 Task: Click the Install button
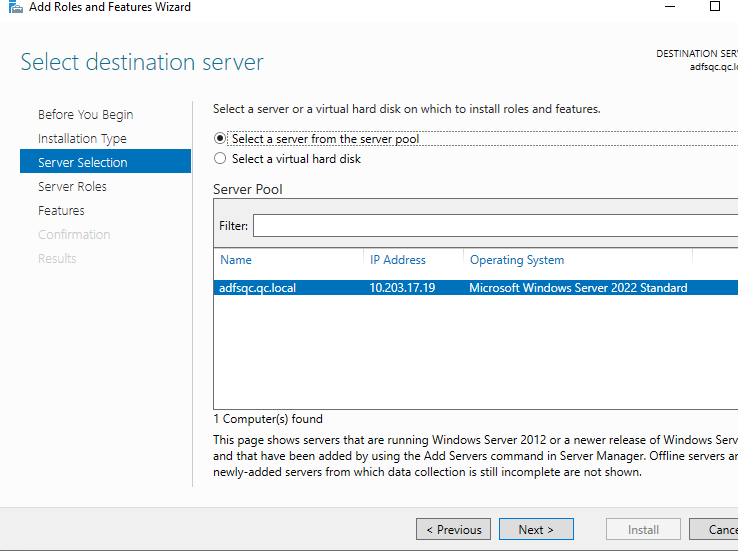pos(643,530)
